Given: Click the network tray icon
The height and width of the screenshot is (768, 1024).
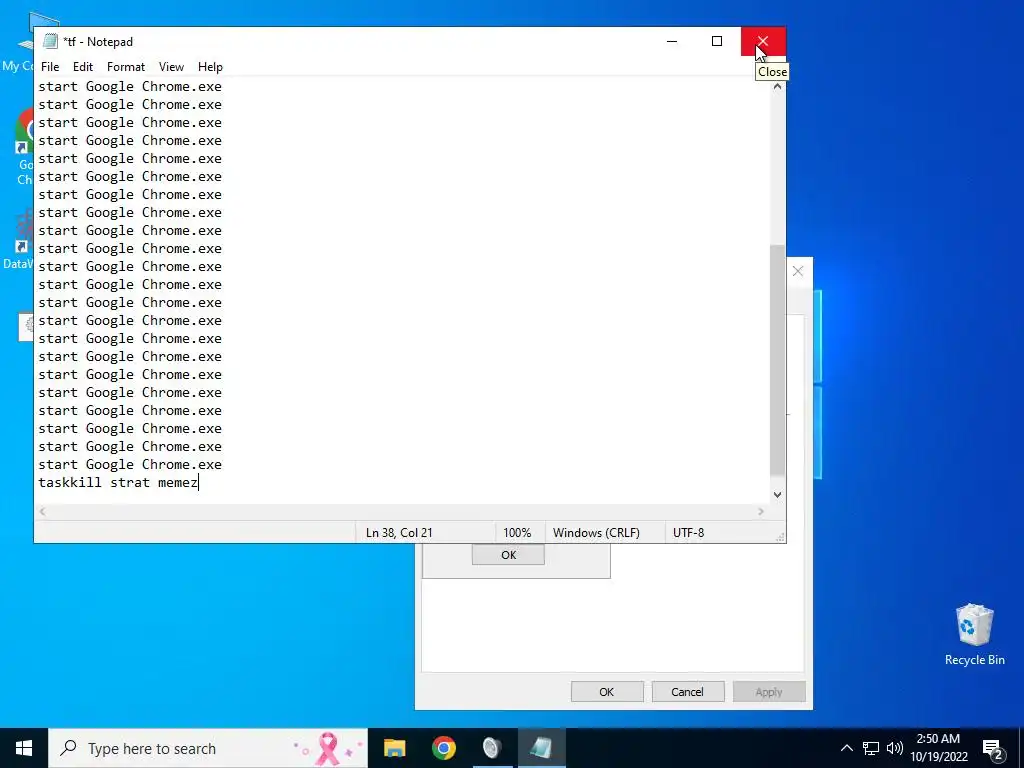Looking at the screenshot, I should tap(871, 748).
